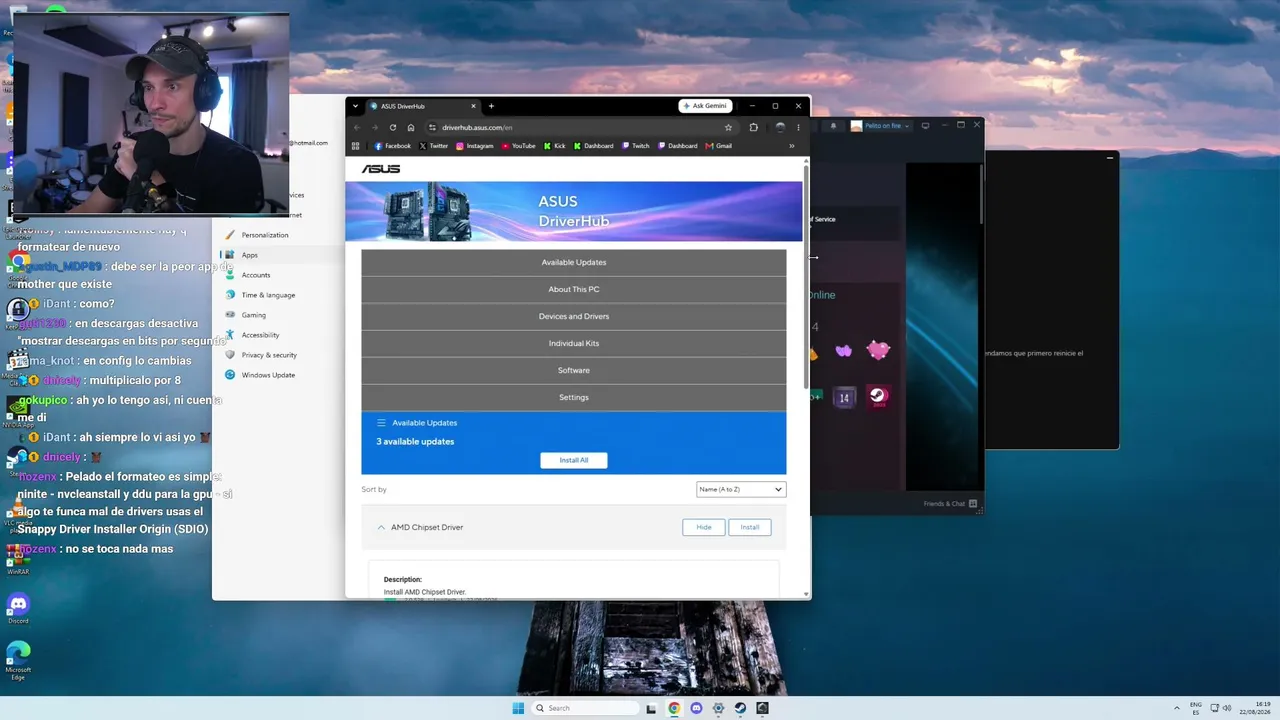The width and height of the screenshot is (1280, 720).
Task: Open Accessibility in Windows Settings
Action: (260, 335)
